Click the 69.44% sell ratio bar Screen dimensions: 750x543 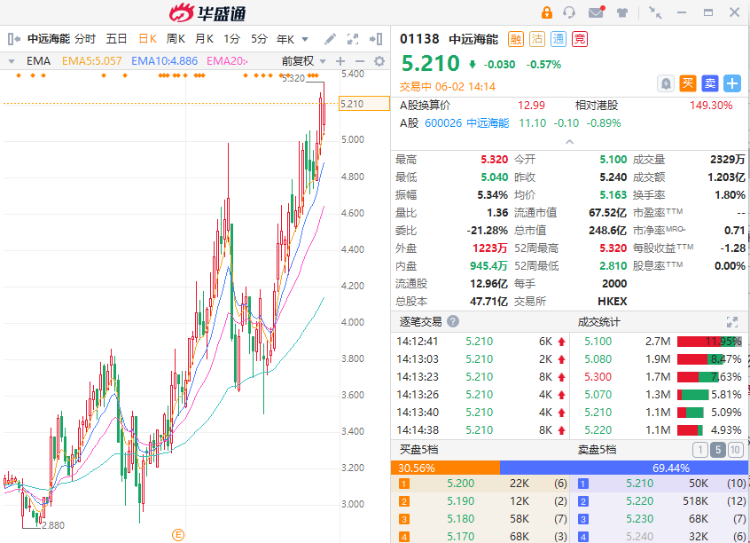[x=624, y=468]
